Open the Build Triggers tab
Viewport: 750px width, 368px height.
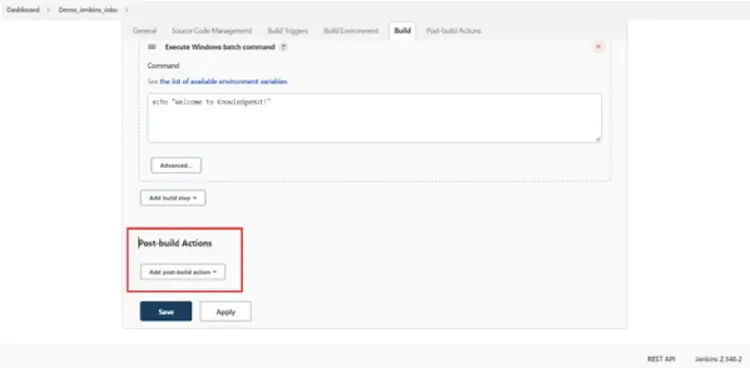tap(287, 31)
